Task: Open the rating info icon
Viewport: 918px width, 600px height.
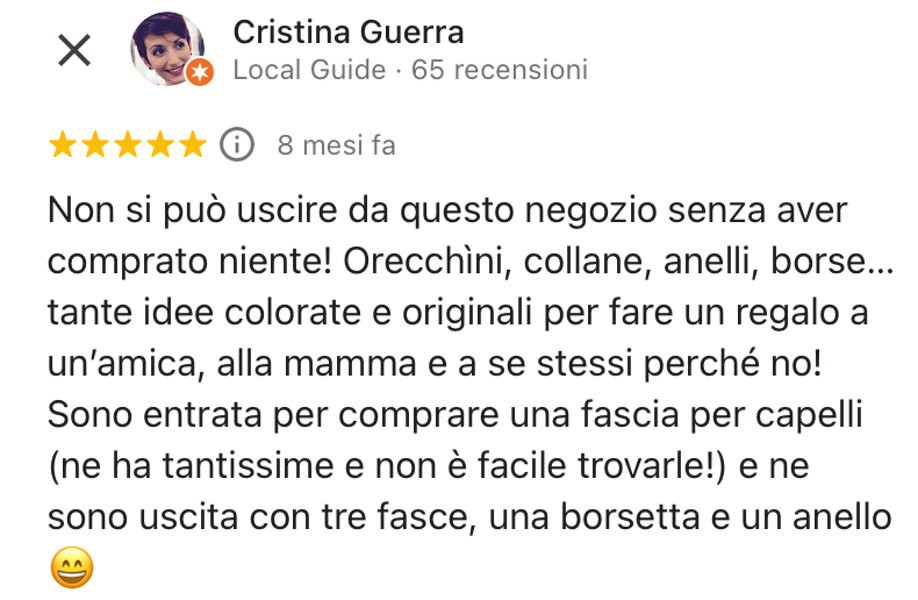Action: coord(236,146)
